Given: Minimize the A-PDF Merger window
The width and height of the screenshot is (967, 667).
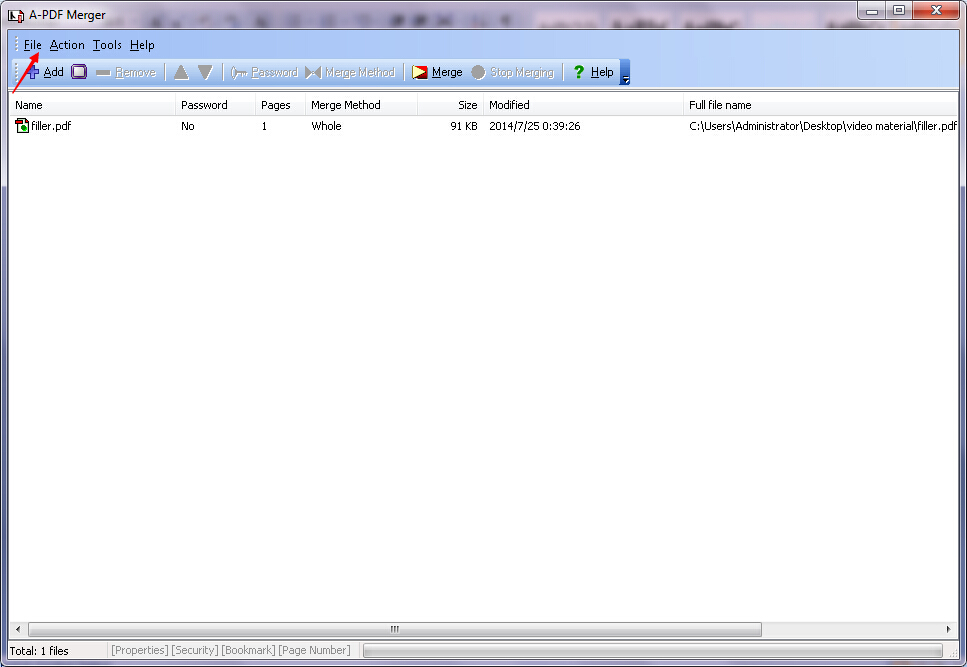Looking at the screenshot, I should 871,10.
